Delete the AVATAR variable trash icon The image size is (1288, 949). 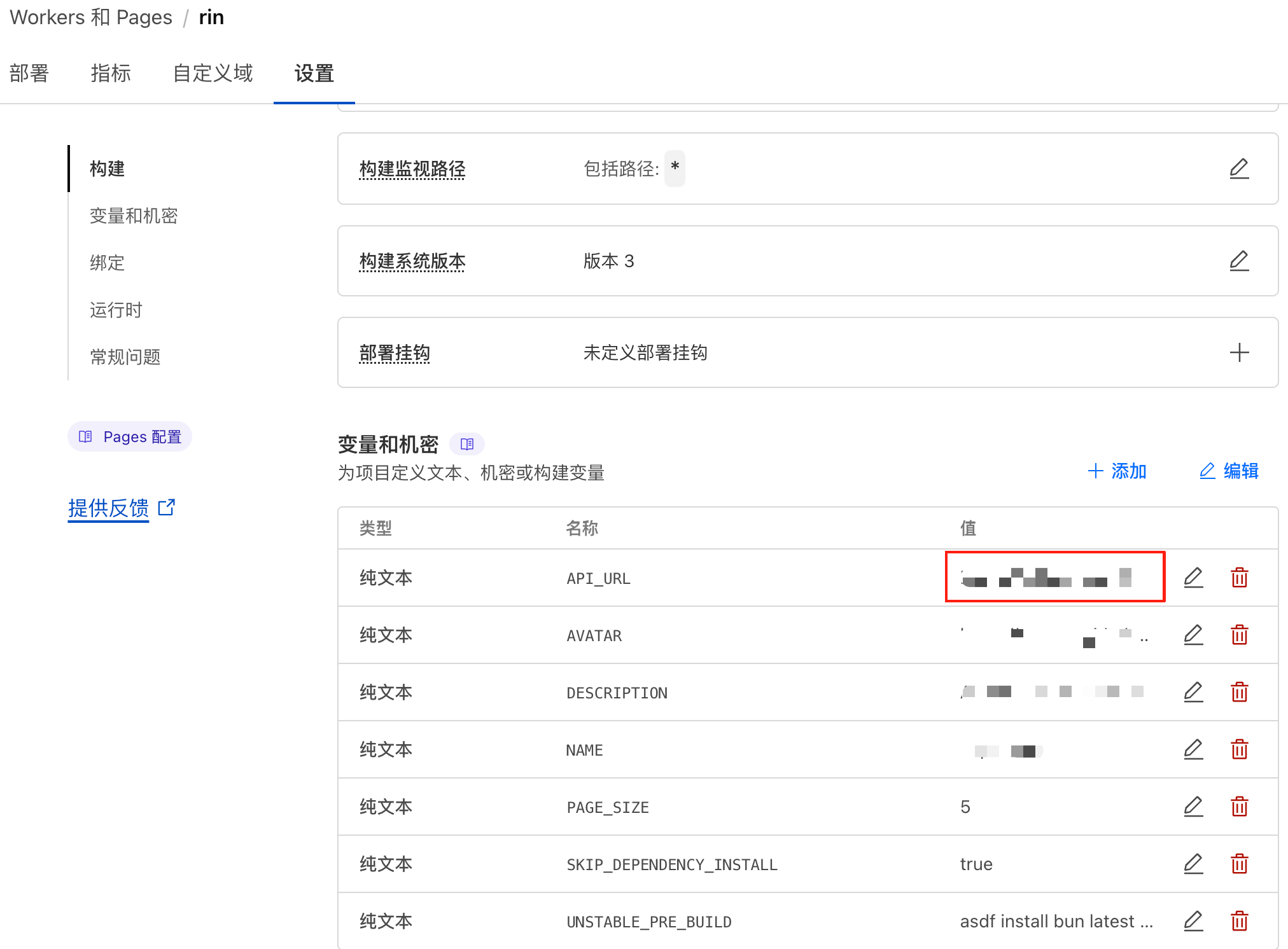tap(1239, 635)
